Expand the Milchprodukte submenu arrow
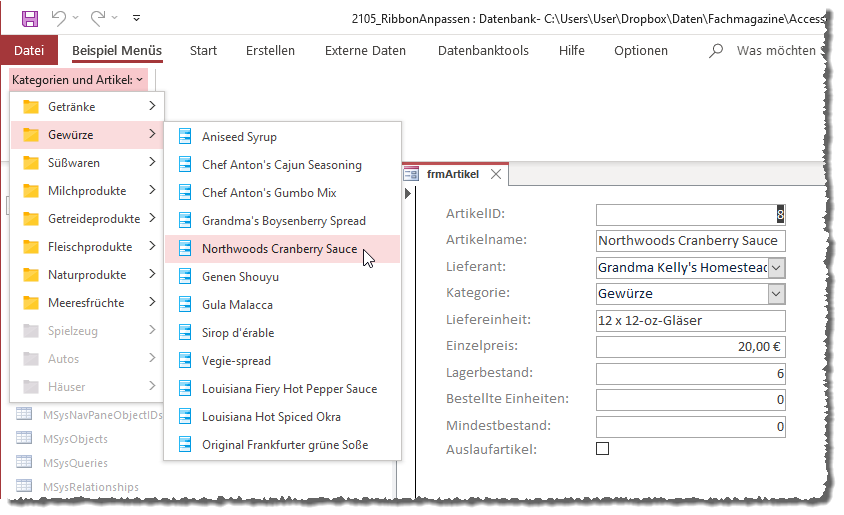Screen dimensions: 844x515 [x=152, y=190]
